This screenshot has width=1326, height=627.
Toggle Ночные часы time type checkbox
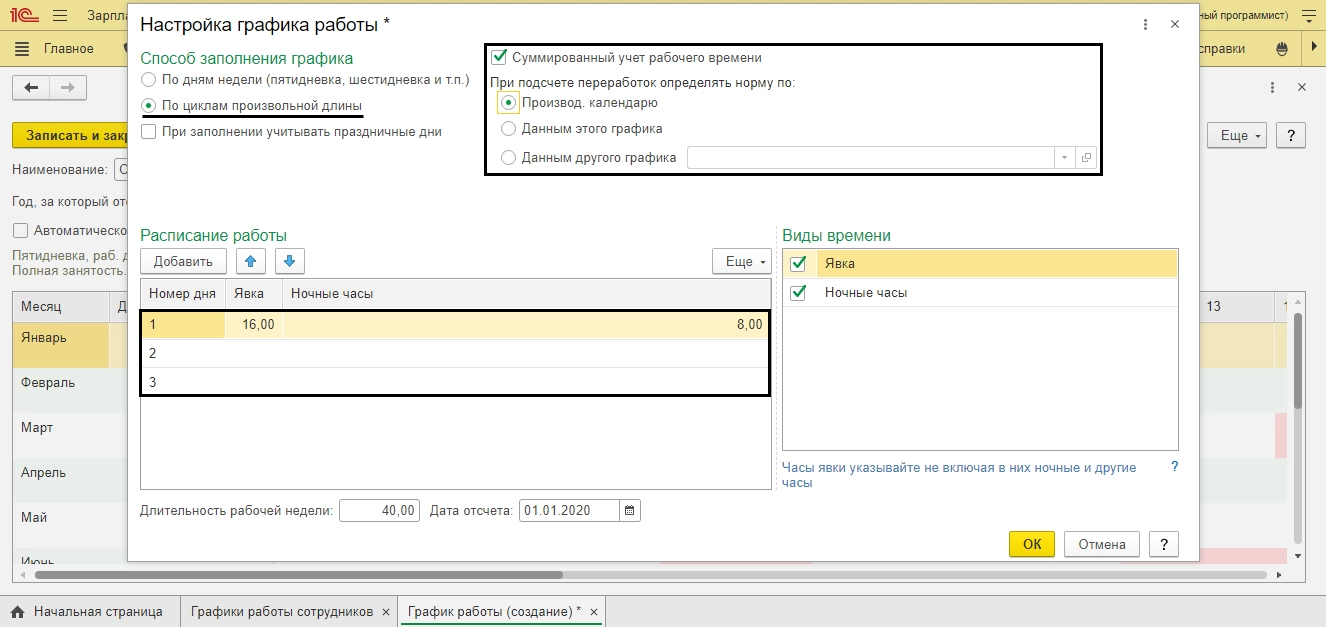click(798, 293)
